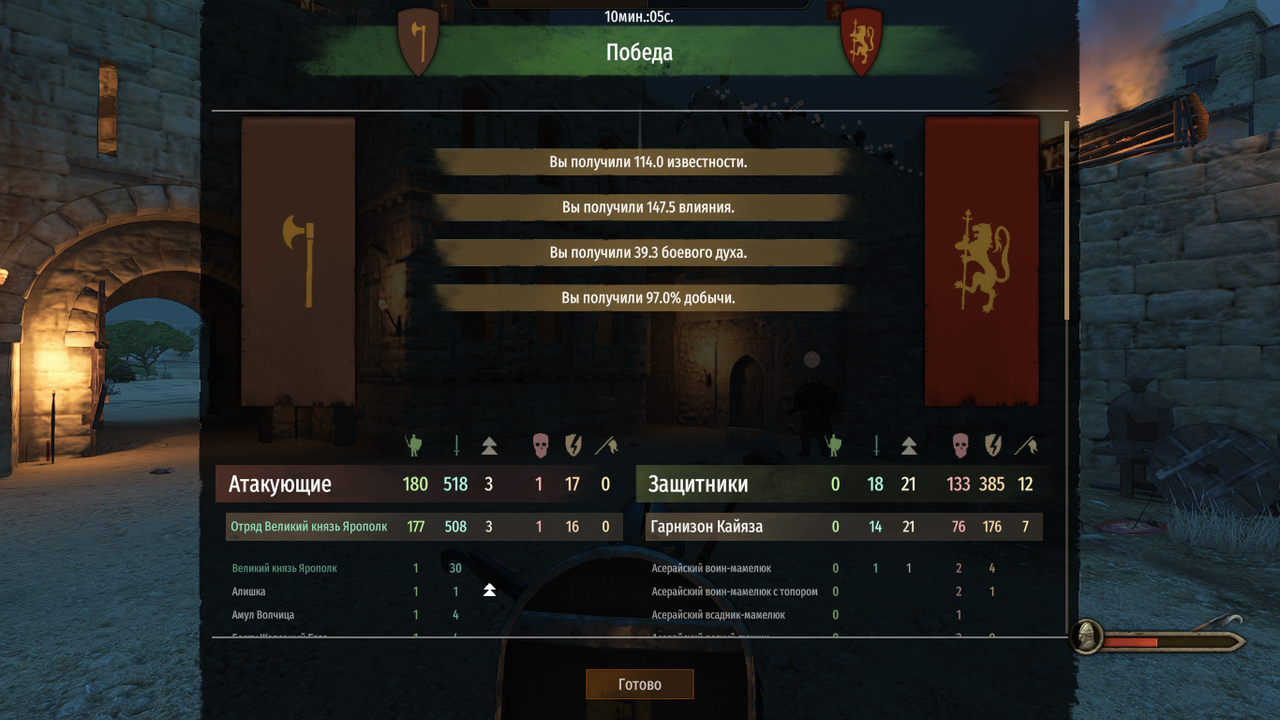Click the attackers' sword kills-column icon
Image resolution: width=1280 pixels, height=720 pixels.
pyautogui.click(x=456, y=446)
